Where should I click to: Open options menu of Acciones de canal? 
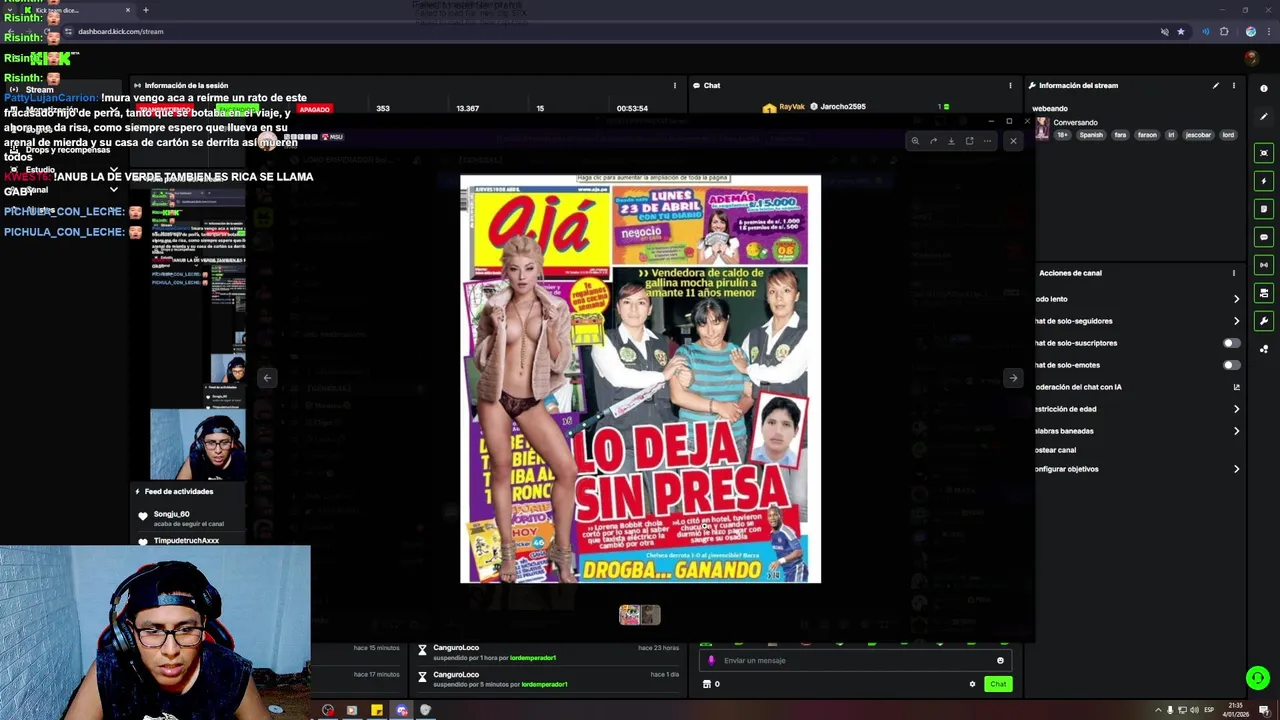(1233, 273)
